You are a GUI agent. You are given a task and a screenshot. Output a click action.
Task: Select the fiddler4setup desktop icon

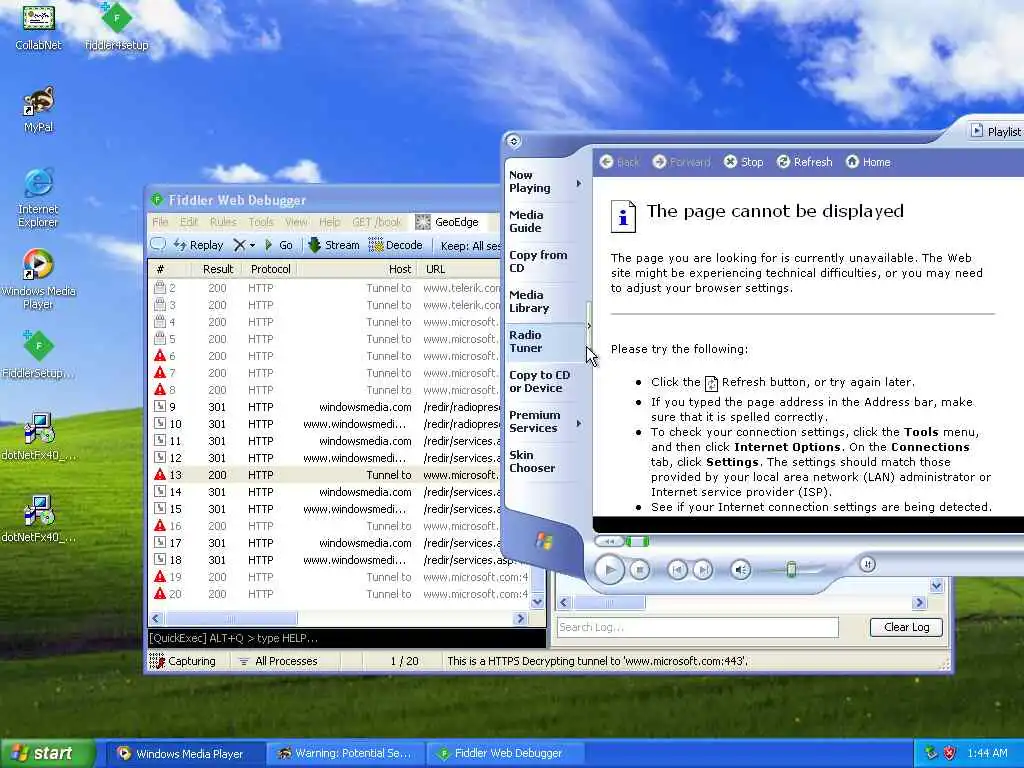tap(116, 26)
